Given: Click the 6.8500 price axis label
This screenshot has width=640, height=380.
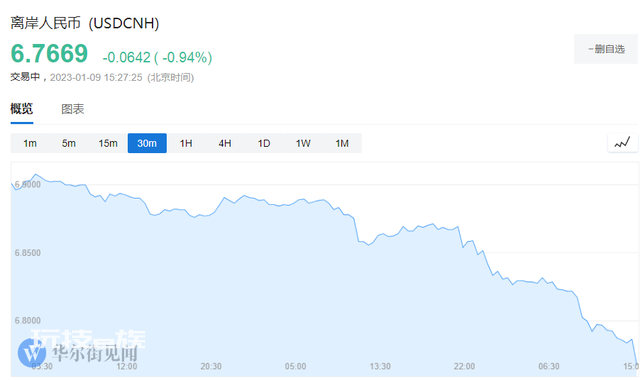Looking at the screenshot, I should click(x=28, y=253).
